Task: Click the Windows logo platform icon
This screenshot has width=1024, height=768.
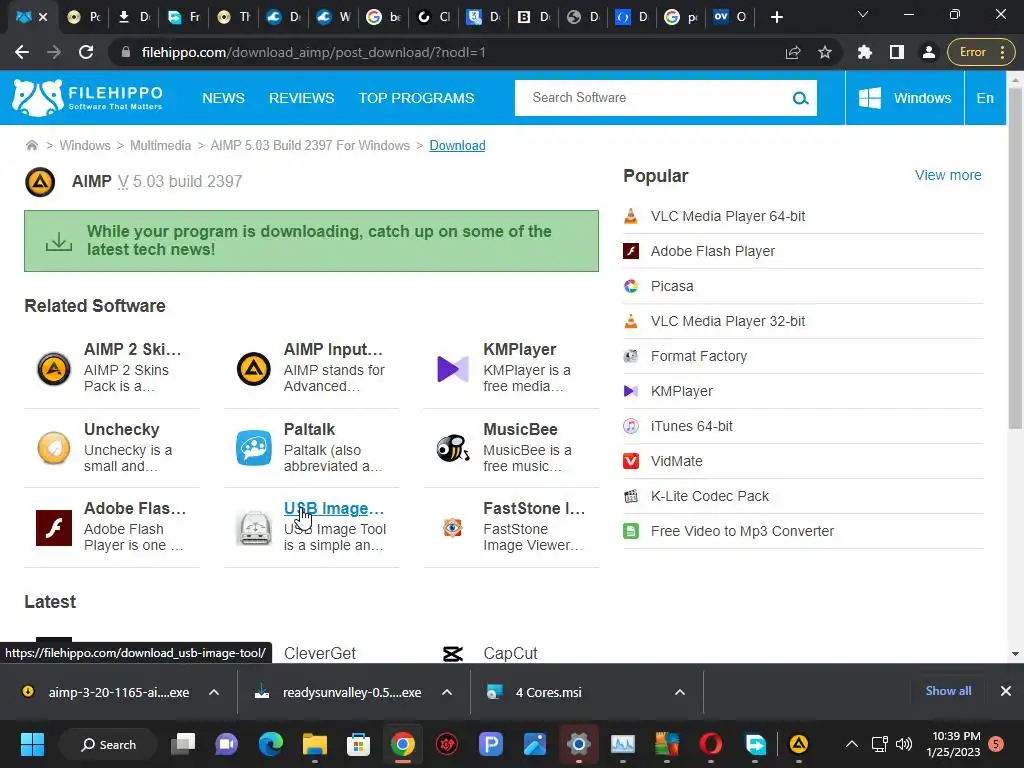Action: click(x=869, y=98)
